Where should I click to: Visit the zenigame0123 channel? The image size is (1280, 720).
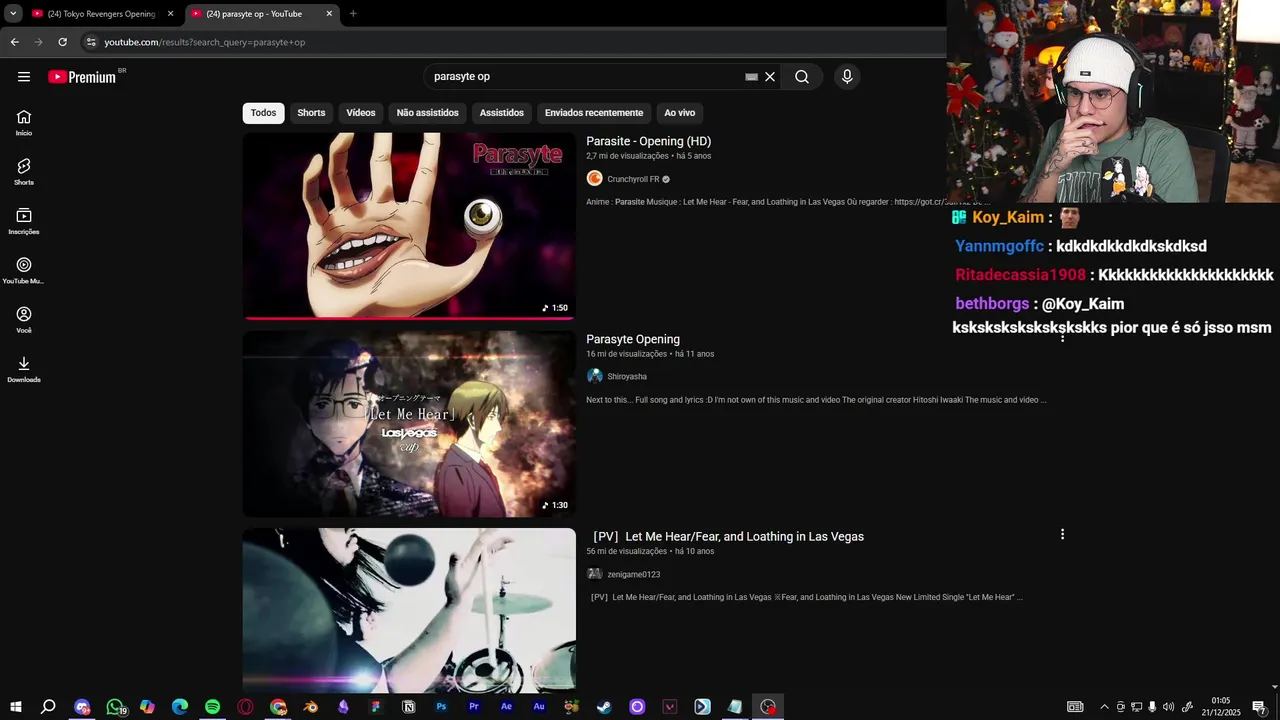[x=633, y=574]
